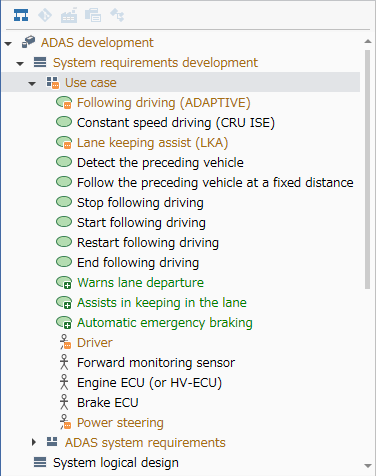Select Engine ECU (or HV-ECU) label
Viewport: 376px width, 476px height.
149,383
